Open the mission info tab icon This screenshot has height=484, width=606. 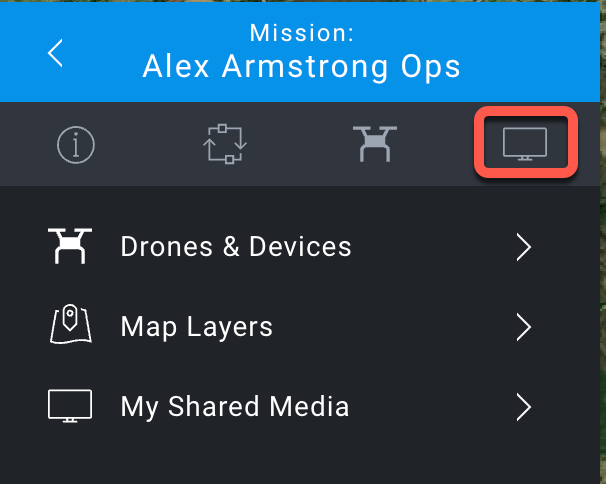click(x=76, y=145)
